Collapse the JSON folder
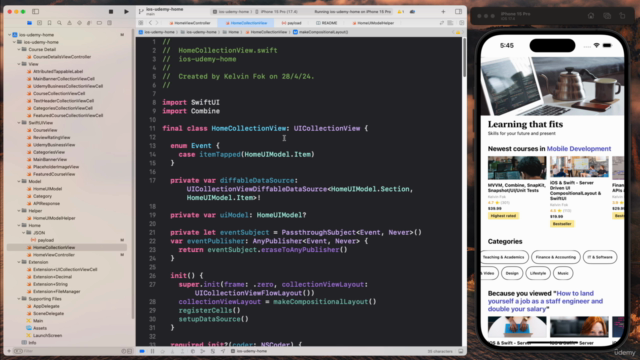 pos(24,233)
